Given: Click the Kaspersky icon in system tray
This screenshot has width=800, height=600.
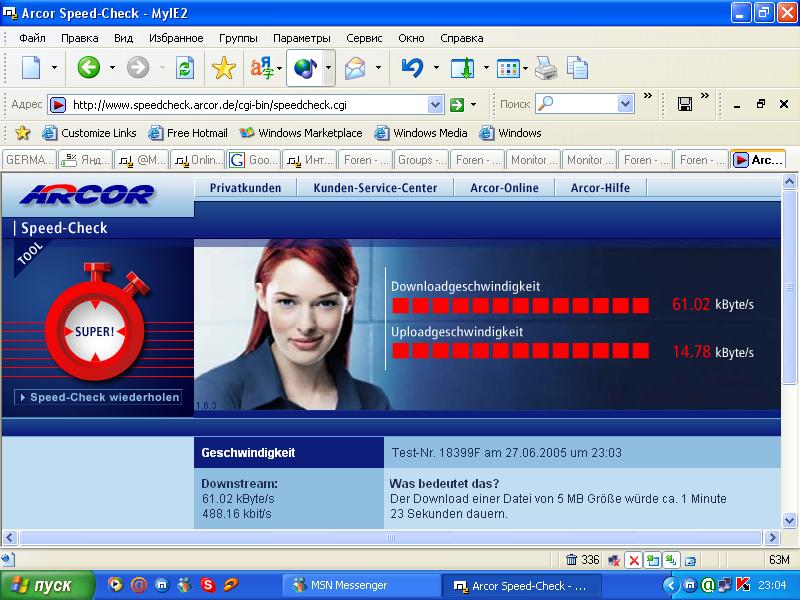Looking at the screenshot, I should click(742, 585).
